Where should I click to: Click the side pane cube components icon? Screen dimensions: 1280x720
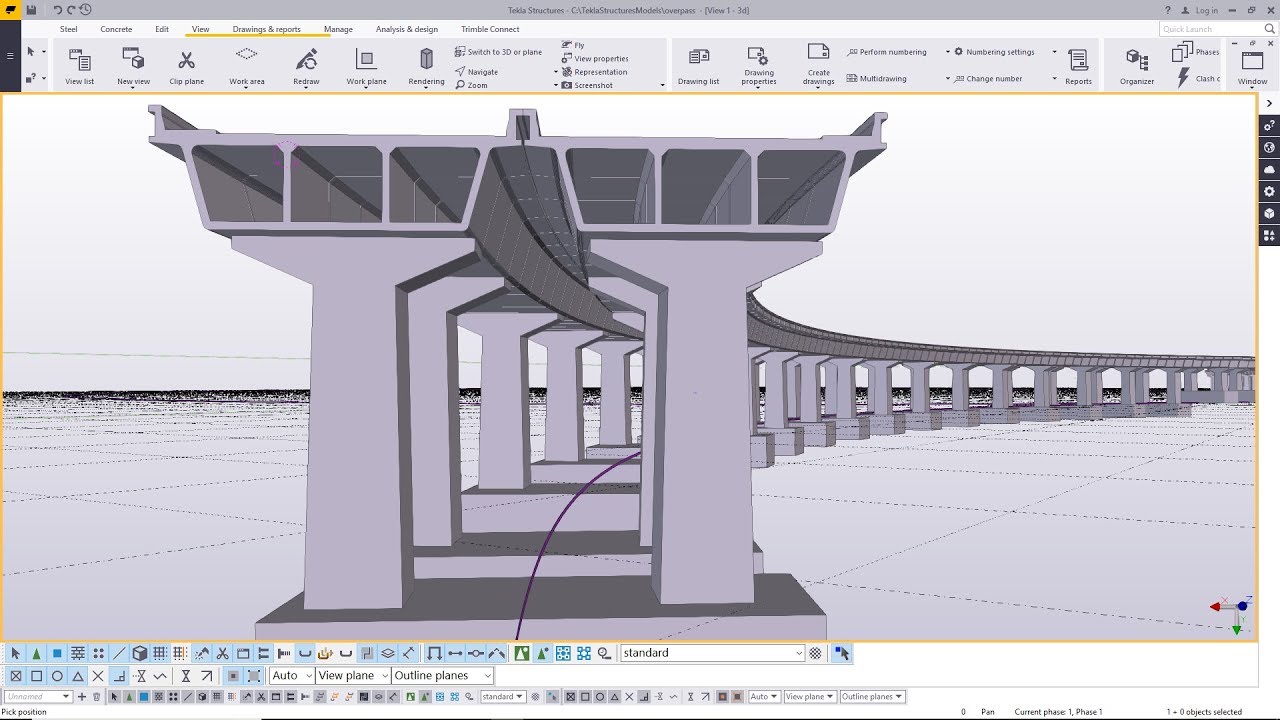pyautogui.click(x=1269, y=213)
